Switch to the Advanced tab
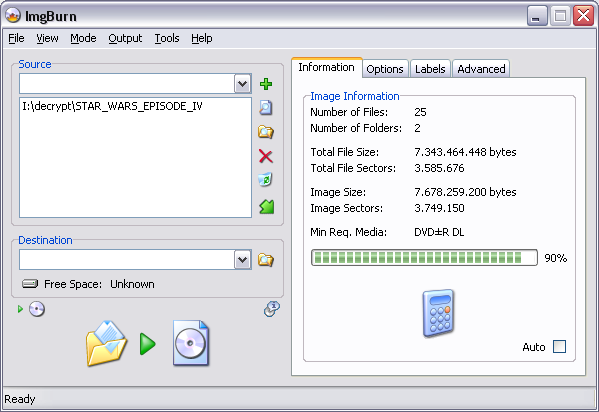This screenshot has height=412, width=599. point(481,69)
